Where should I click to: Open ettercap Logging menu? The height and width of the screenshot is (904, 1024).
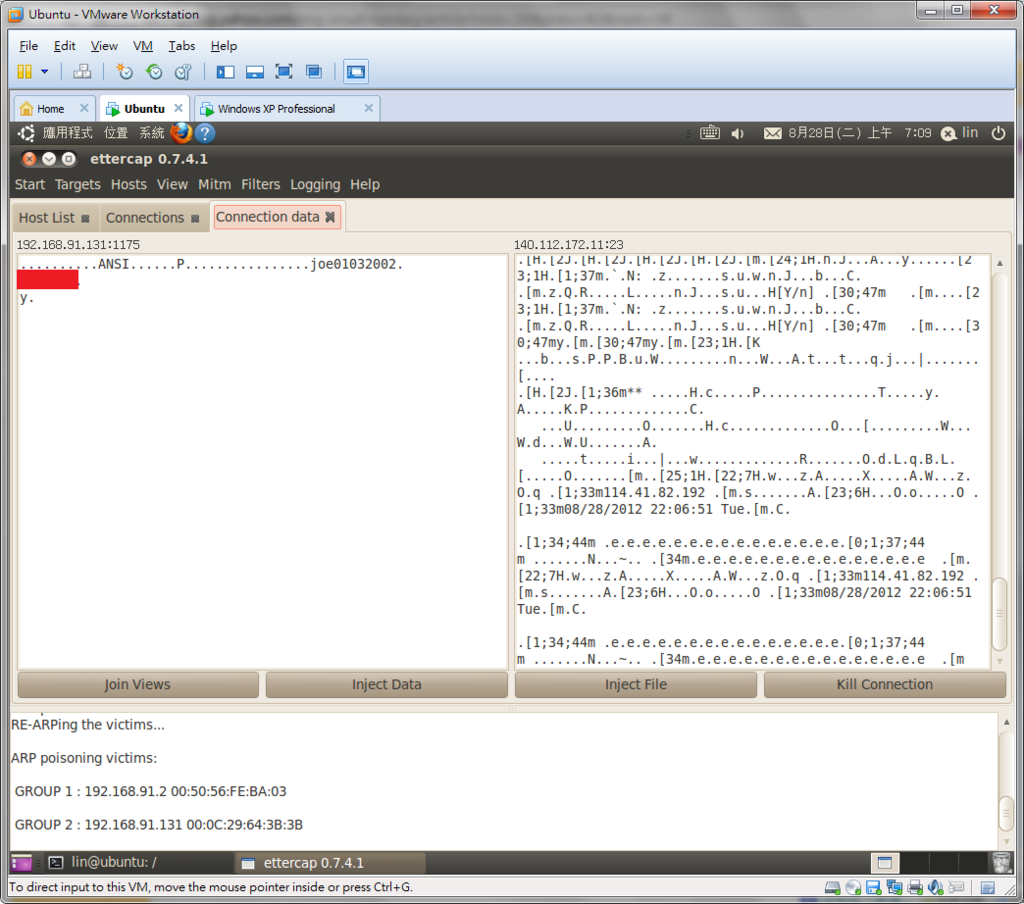pos(315,184)
